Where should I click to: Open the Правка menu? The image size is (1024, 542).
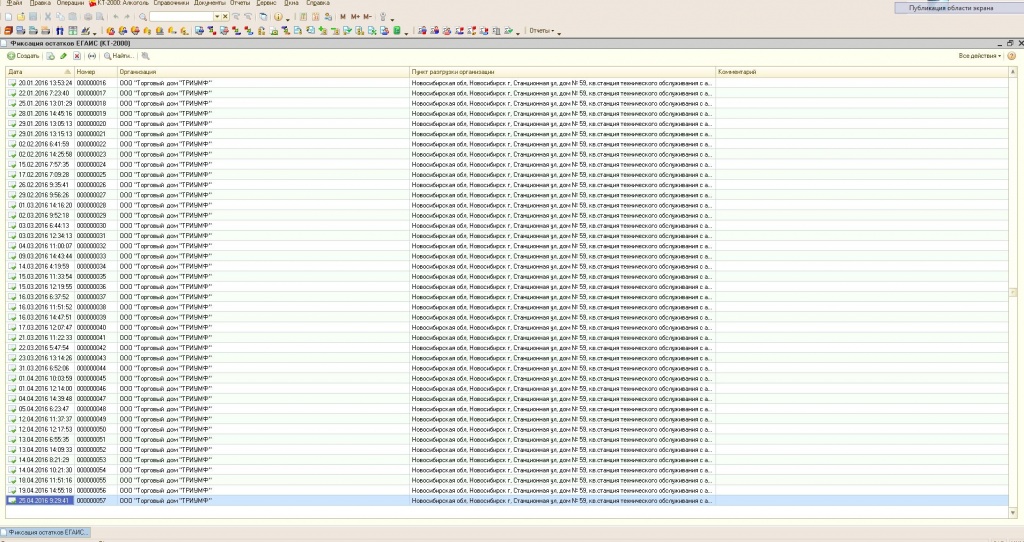tap(40, 3)
